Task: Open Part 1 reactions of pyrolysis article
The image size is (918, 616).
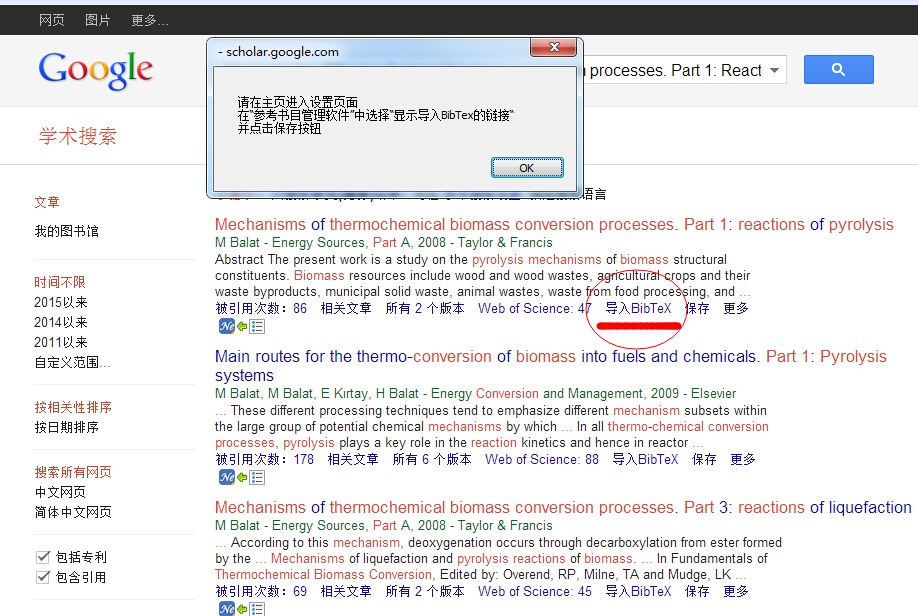Action: tap(554, 225)
